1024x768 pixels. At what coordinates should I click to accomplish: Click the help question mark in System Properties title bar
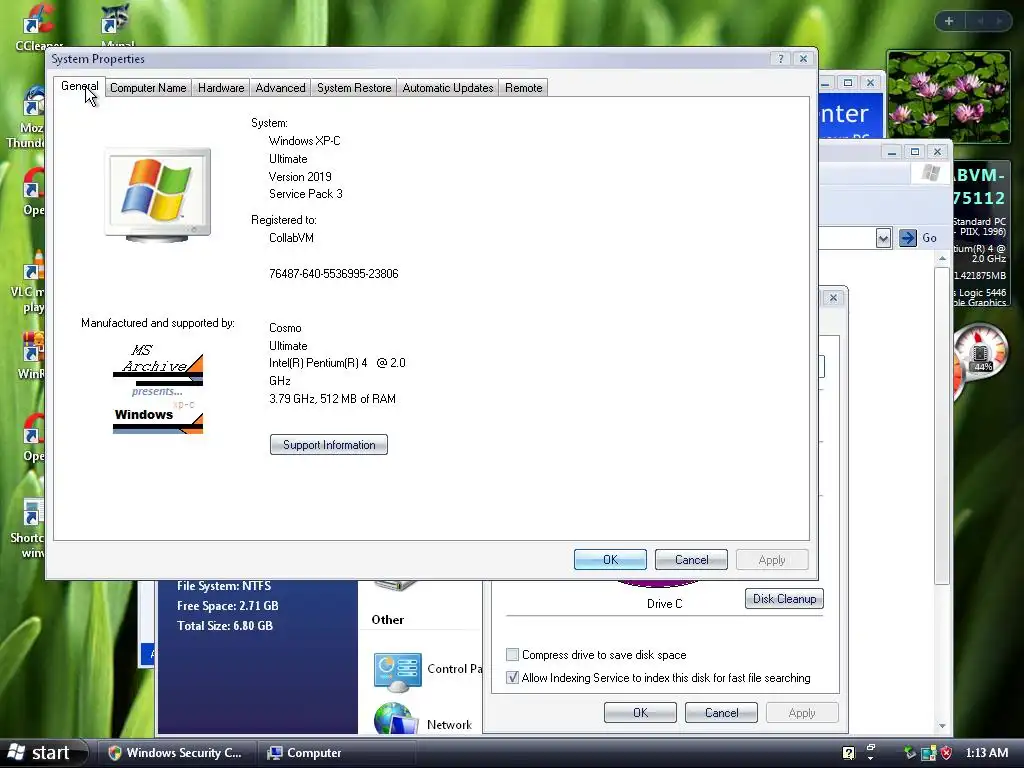click(x=780, y=59)
